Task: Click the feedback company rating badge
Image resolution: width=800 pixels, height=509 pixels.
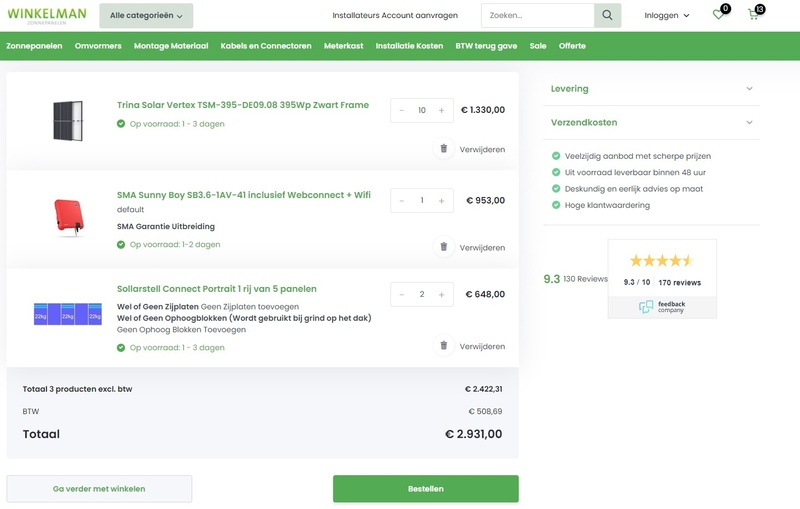Action: click(662, 279)
